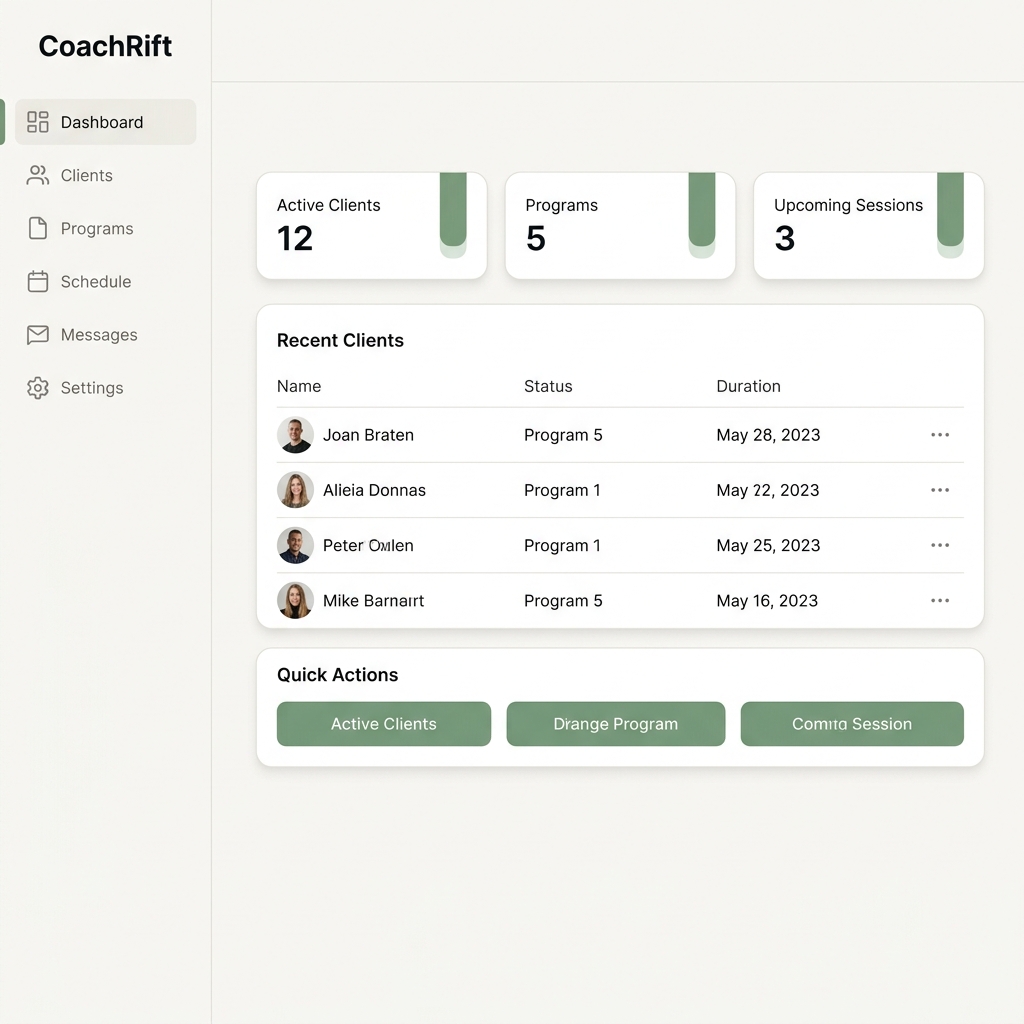Open the Messages sidebar label
This screenshot has width=1024, height=1024.
tap(99, 335)
